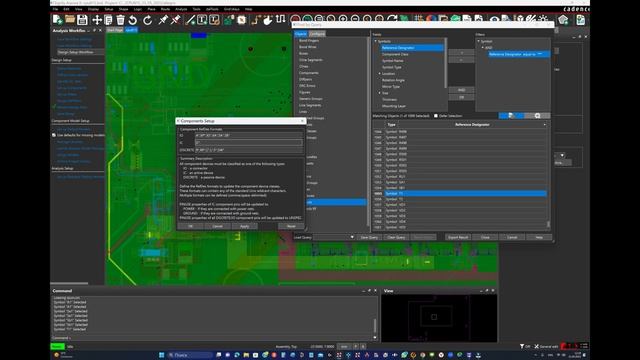Click the magnifier zoom icon in Find by Query
This screenshot has height=360, width=640.
click(537, 116)
